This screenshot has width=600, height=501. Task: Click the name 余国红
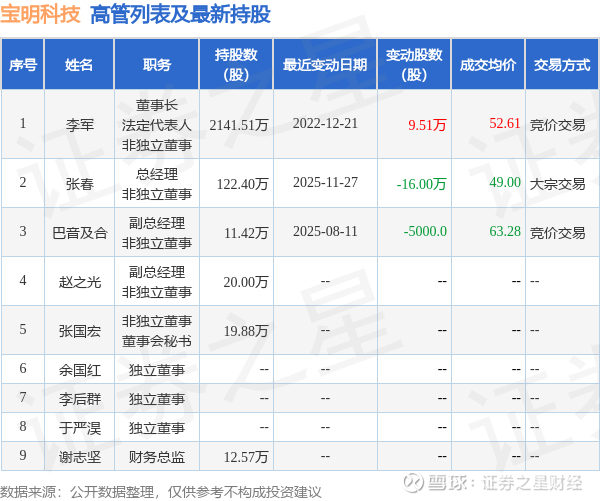80,370
